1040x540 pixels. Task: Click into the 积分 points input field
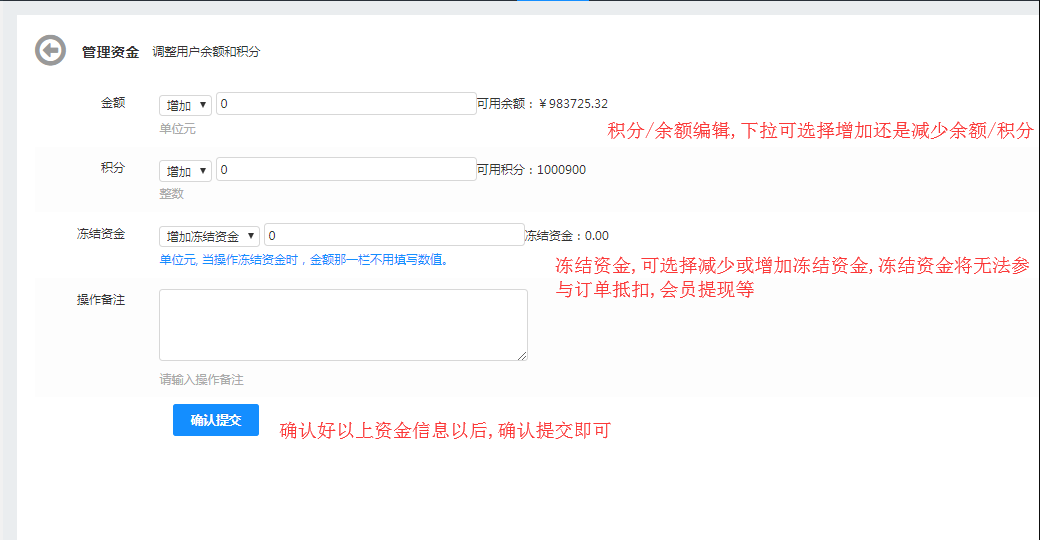coord(346,170)
